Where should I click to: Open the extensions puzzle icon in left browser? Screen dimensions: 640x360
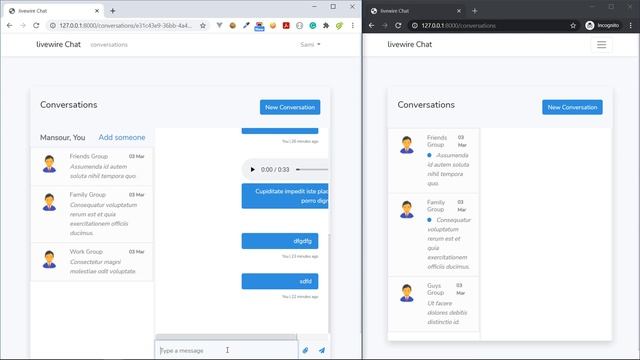(x=326, y=25)
